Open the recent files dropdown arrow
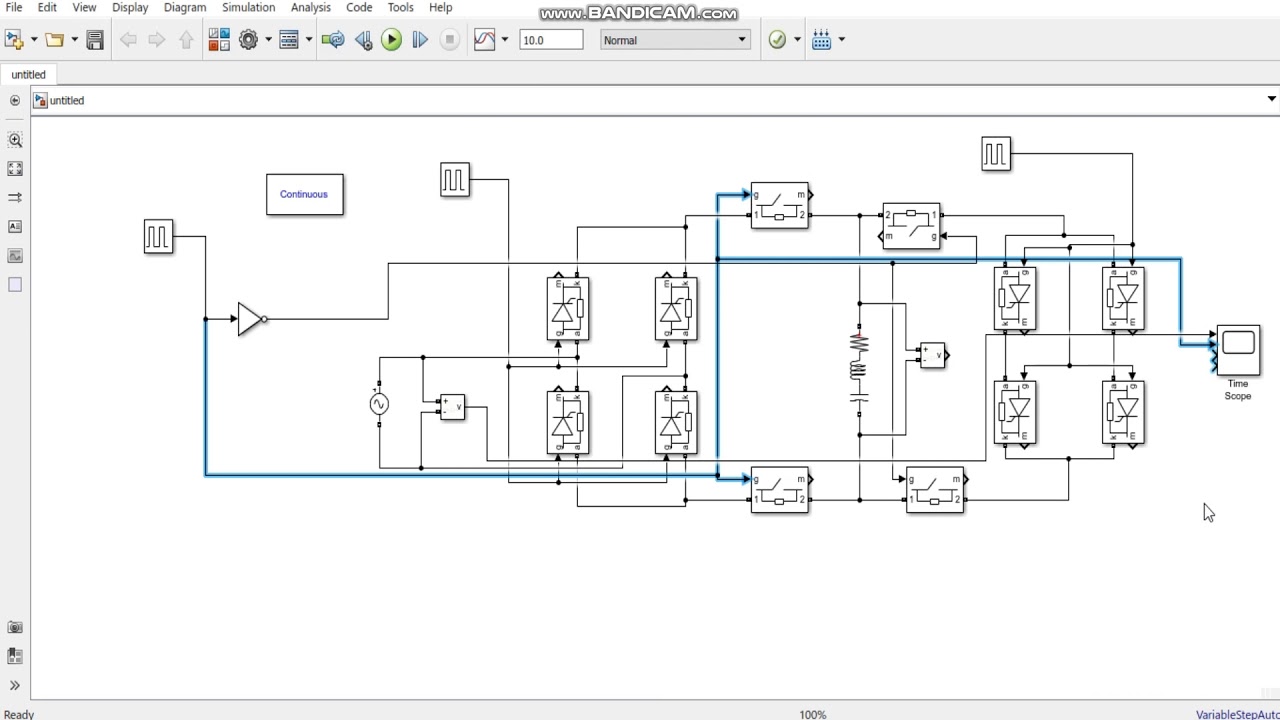The height and width of the screenshot is (720, 1280). [x=74, y=40]
